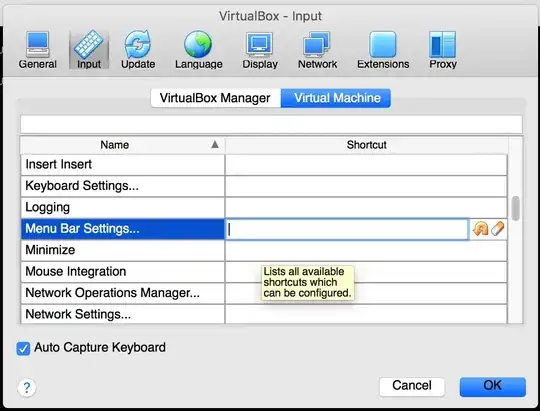Viewport: 540px width, 411px height.
Task: Confirm with the OK button
Action: [492, 387]
